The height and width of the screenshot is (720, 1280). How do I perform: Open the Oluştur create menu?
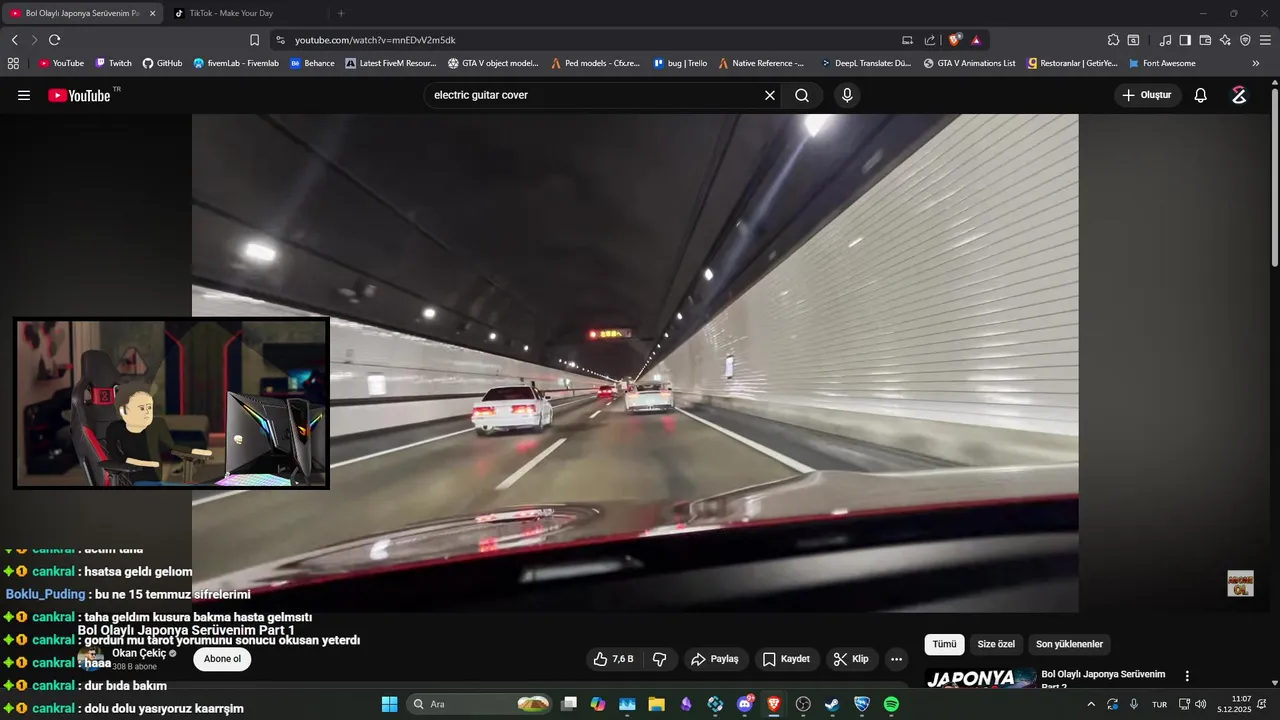point(1147,95)
